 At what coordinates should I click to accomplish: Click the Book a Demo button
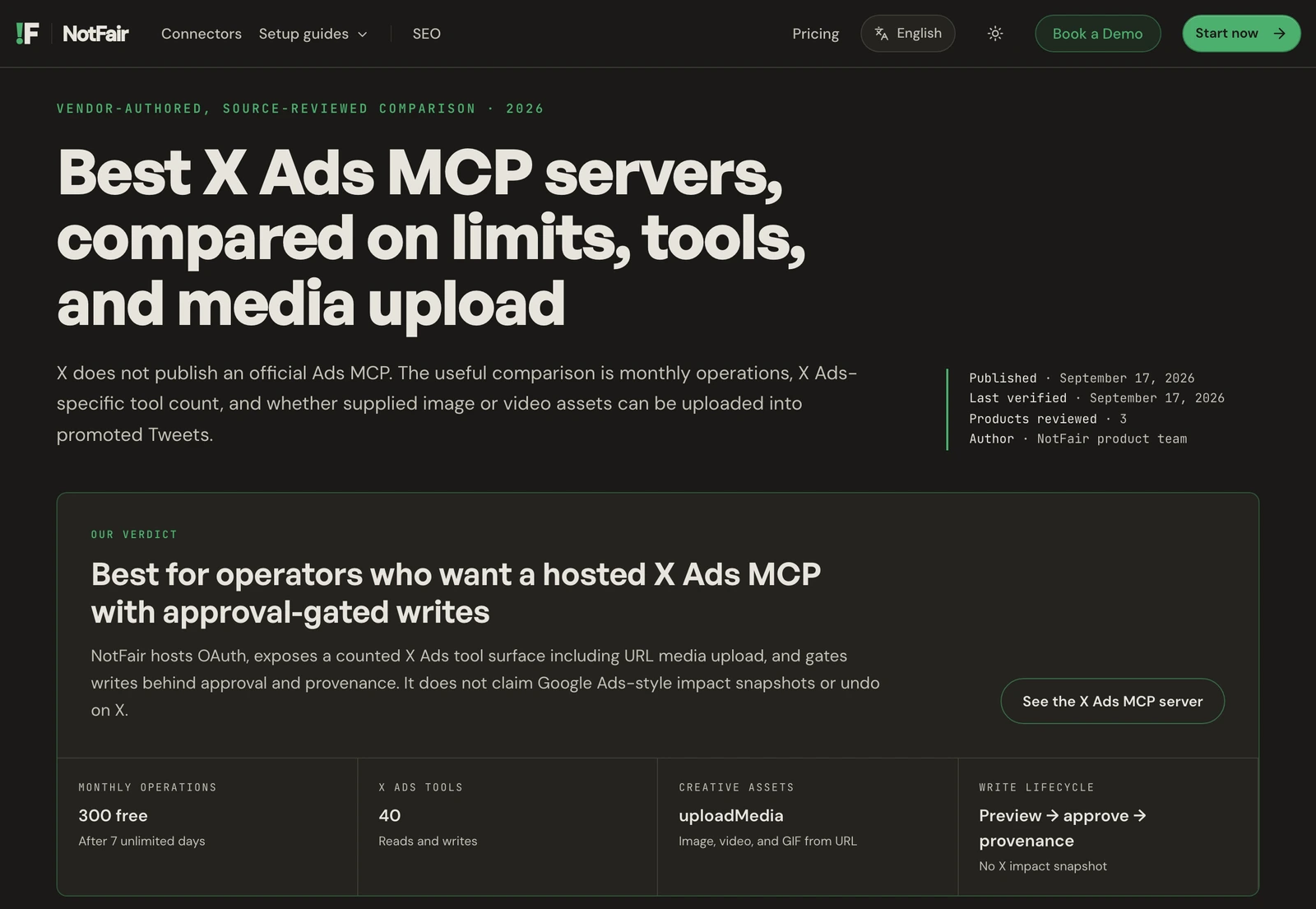1097,34
